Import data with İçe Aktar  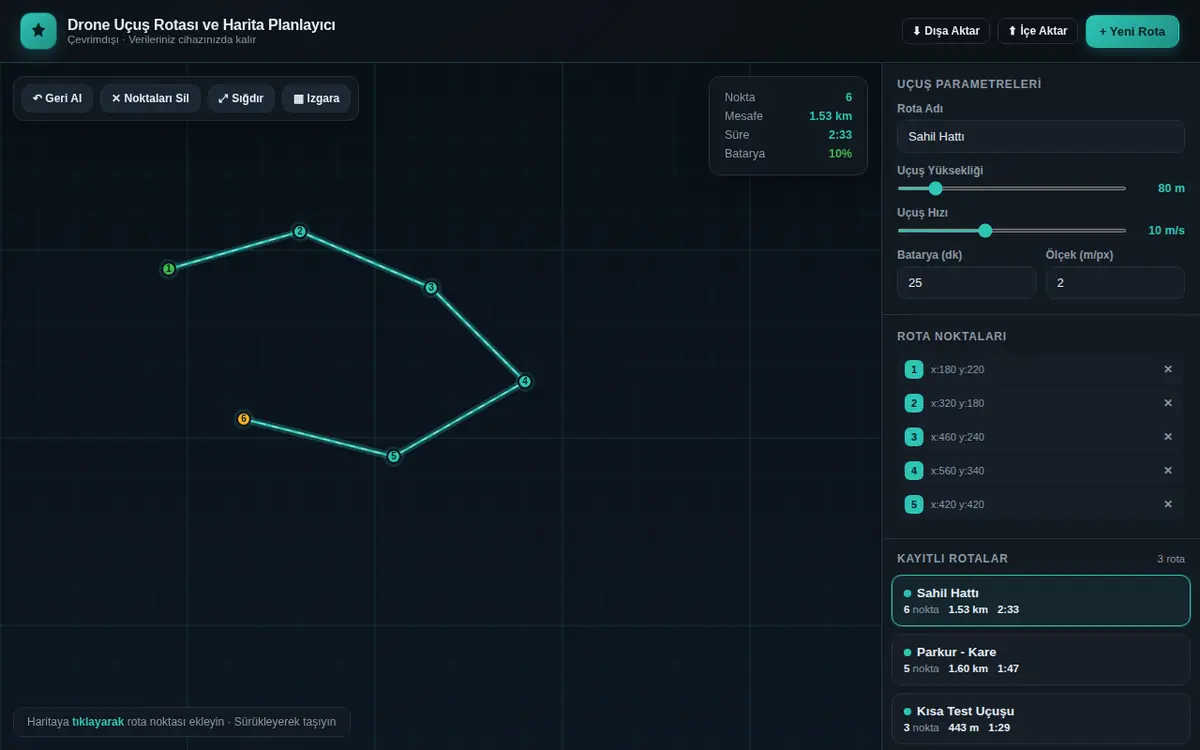(1038, 31)
